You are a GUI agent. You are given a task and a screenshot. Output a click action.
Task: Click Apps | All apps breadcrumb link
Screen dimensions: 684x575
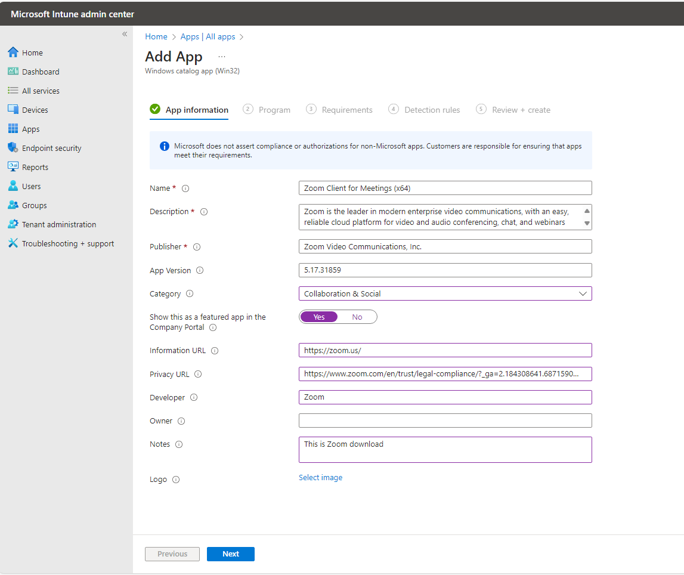[207, 37]
